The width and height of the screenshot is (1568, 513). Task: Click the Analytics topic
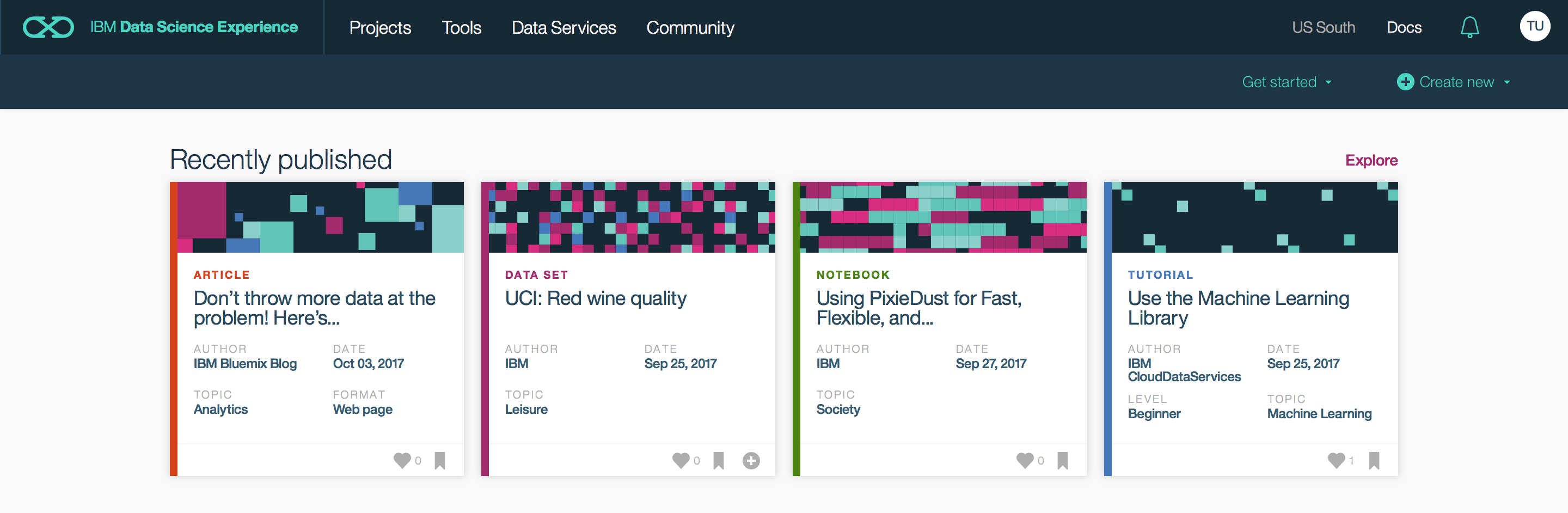pos(220,410)
